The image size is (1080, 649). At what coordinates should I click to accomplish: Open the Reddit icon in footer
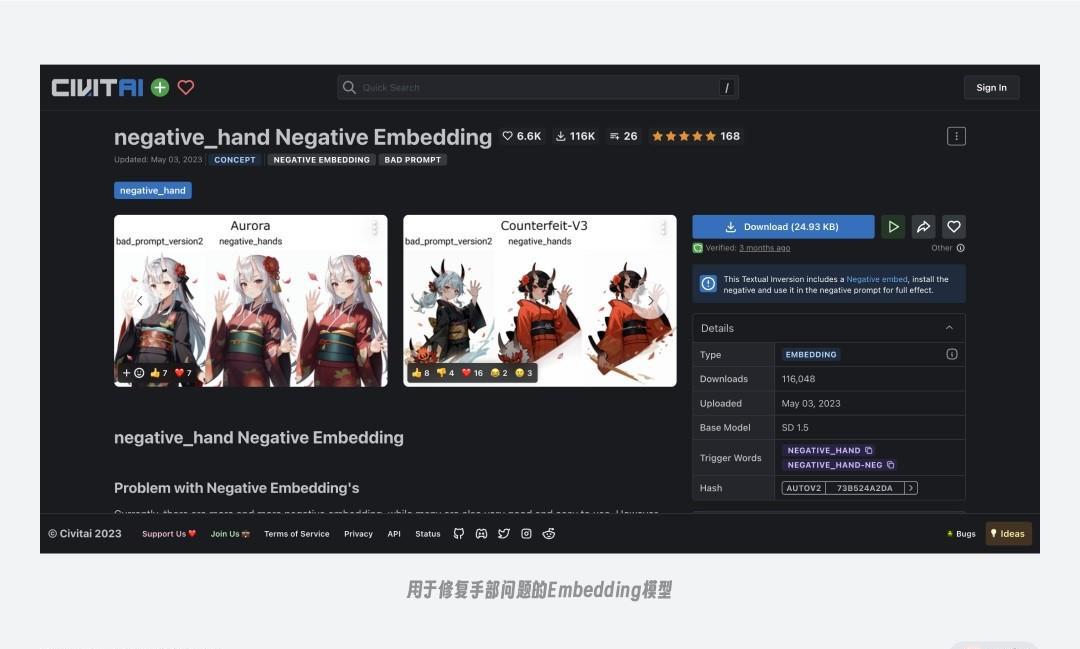click(549, 534)
